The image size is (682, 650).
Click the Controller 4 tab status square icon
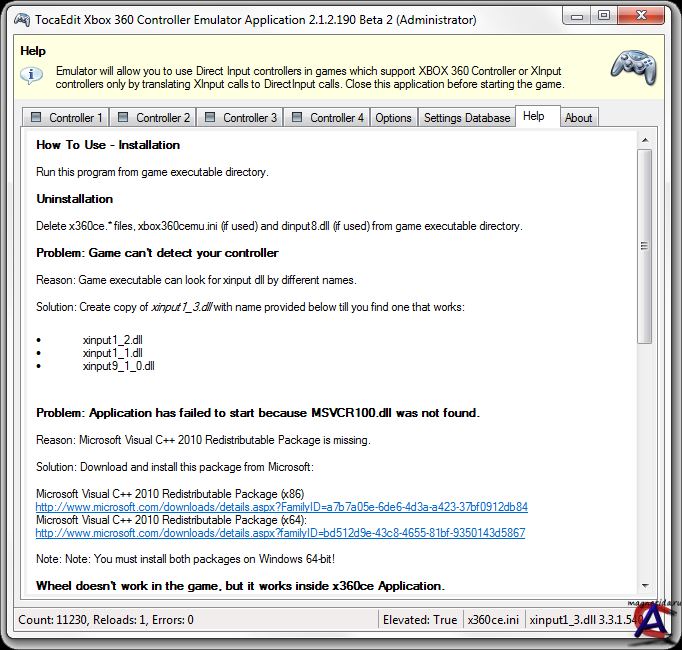[x=297, y=118]
